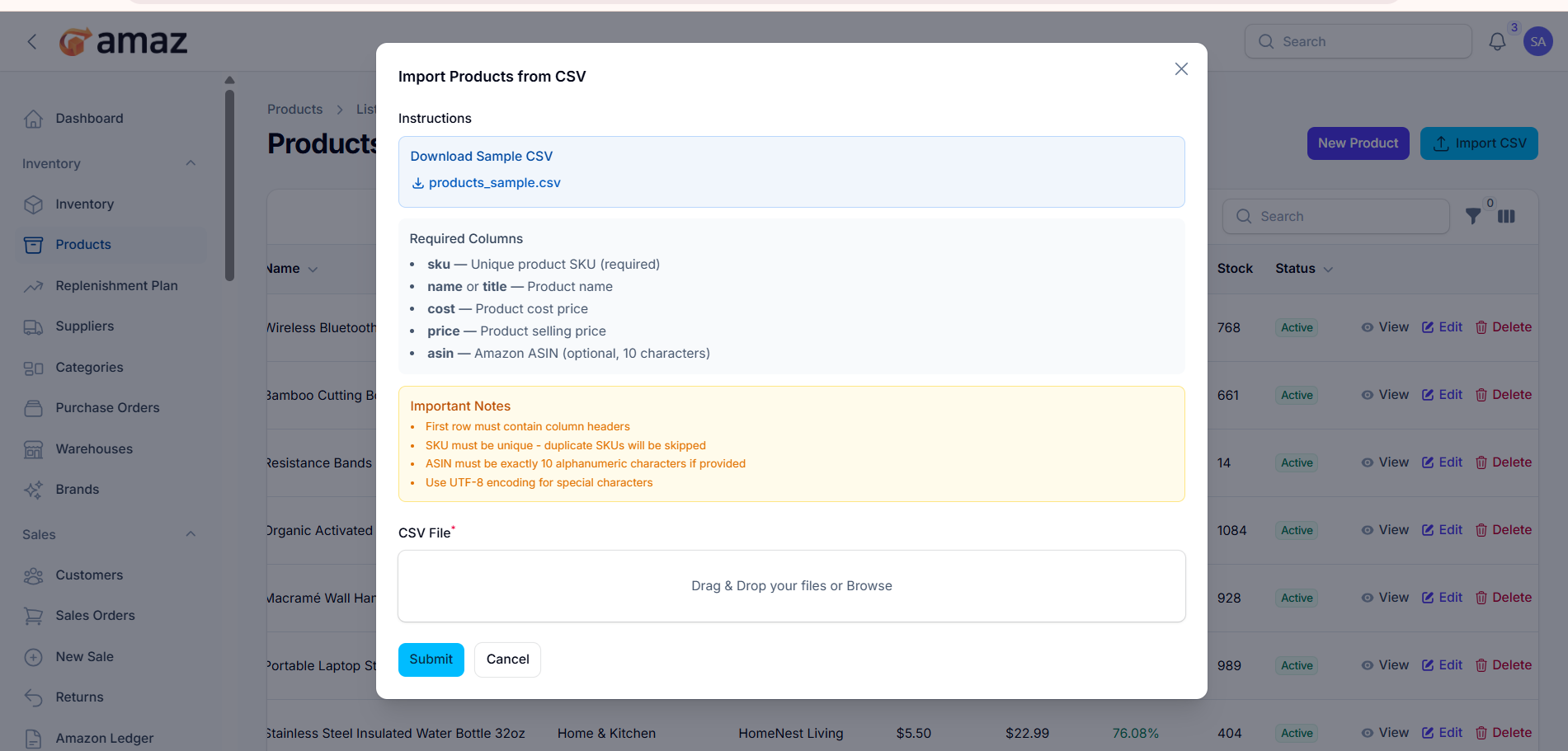
Task: Click the Cancel button
Action: [x=507, y=659]
